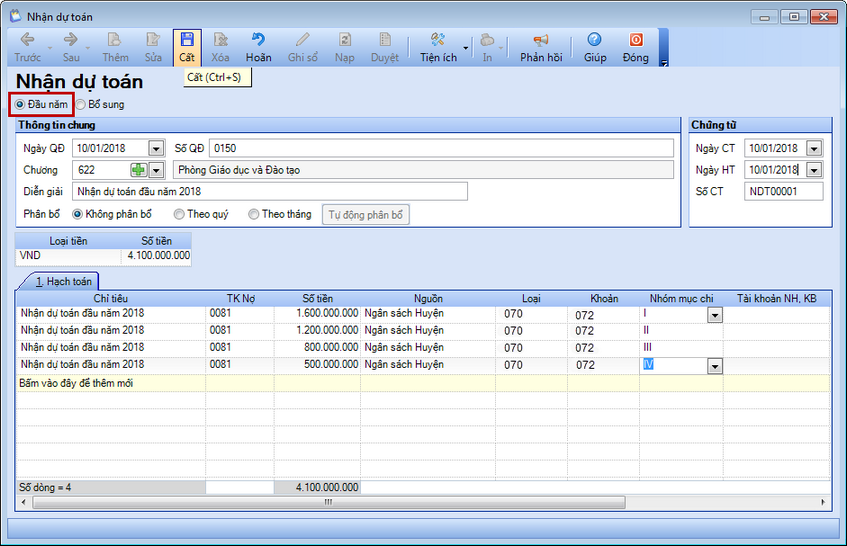Image resolution: width=847 pixels, height=546 pixels.
Task: Click the scrollbar right arrow
Action: (823, 502)
